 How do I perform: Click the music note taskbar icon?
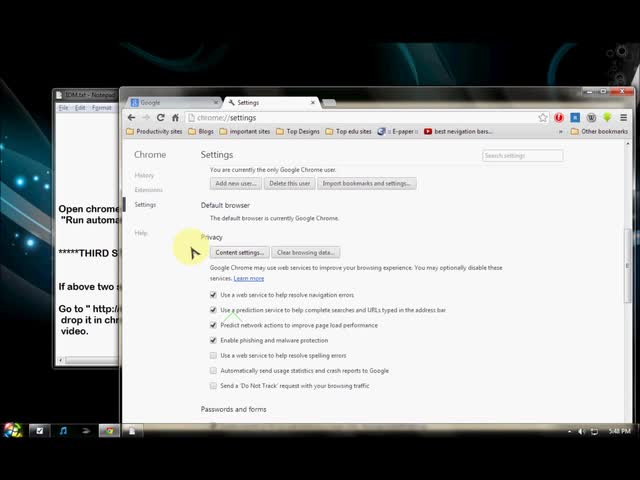pyautogui.click(x=63, y=431)
